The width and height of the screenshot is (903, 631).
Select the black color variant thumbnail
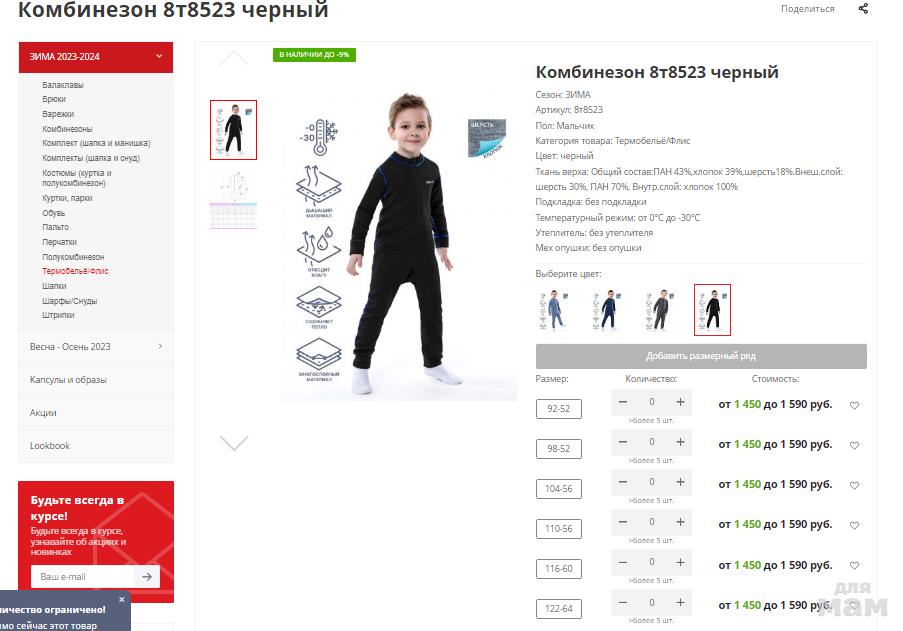pyautogui.click(x=712, y=310)
